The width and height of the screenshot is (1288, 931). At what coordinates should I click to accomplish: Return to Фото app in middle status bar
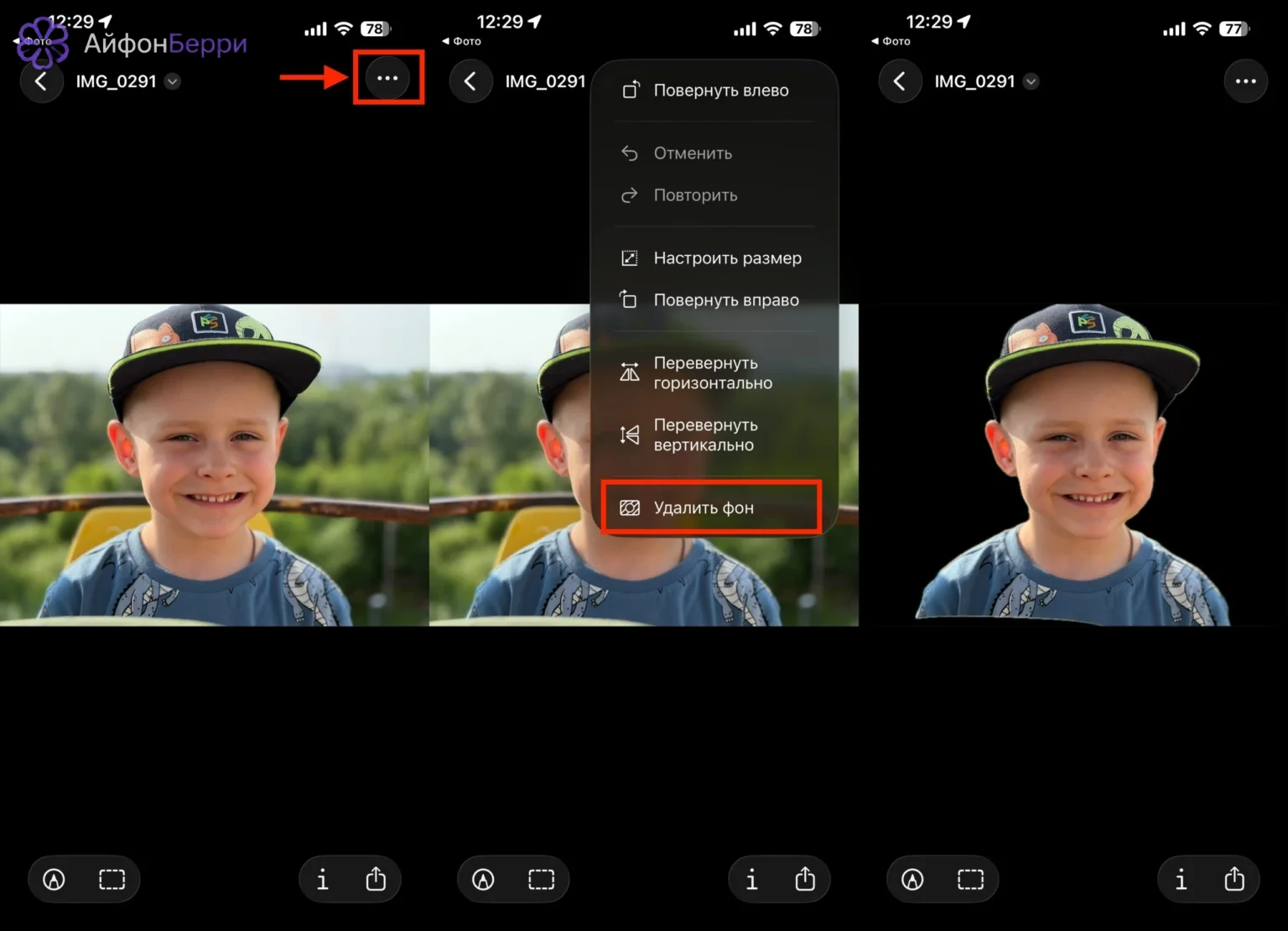(462, 41)
